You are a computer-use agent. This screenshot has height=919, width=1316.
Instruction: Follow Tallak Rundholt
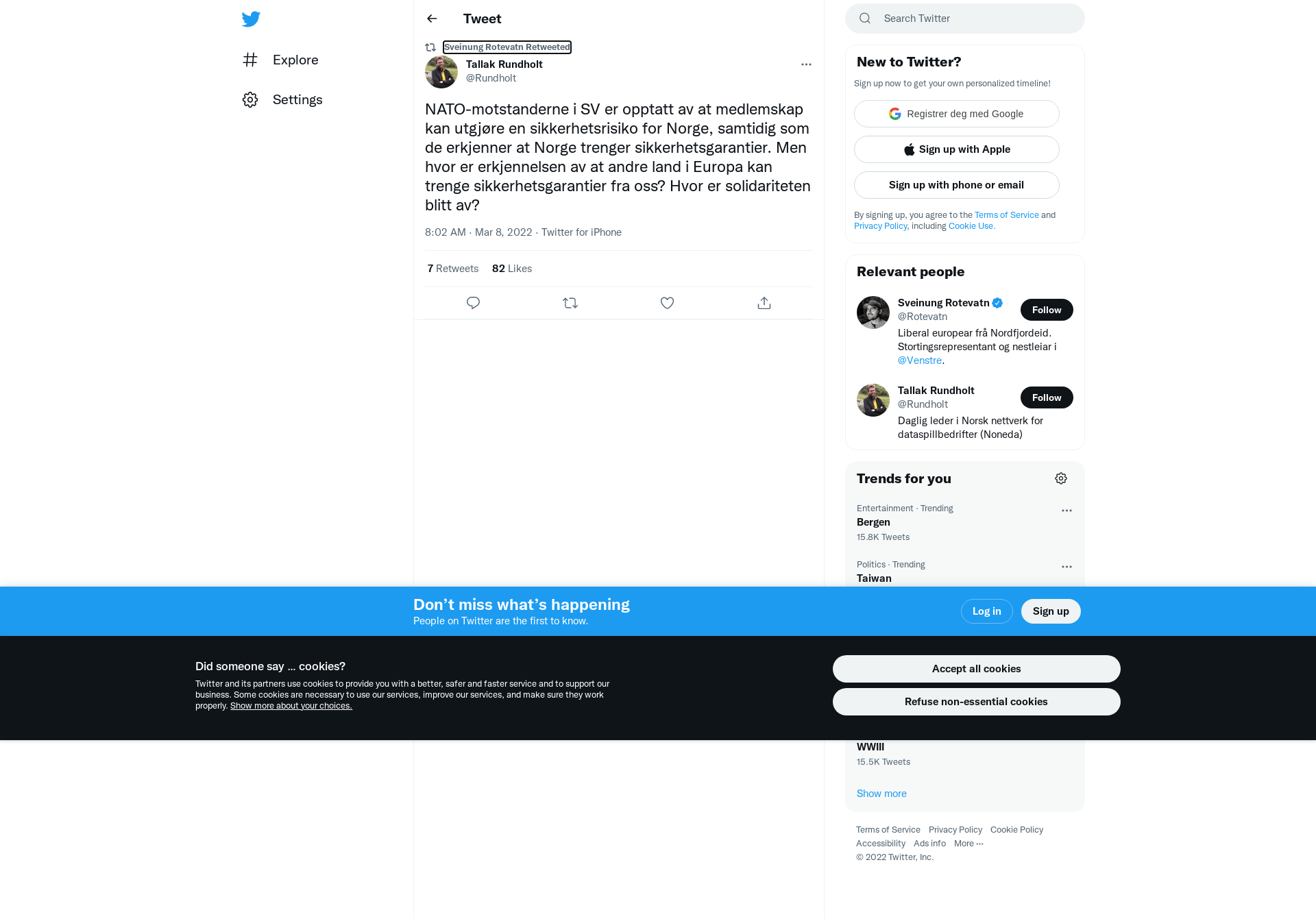(1047, 397)
